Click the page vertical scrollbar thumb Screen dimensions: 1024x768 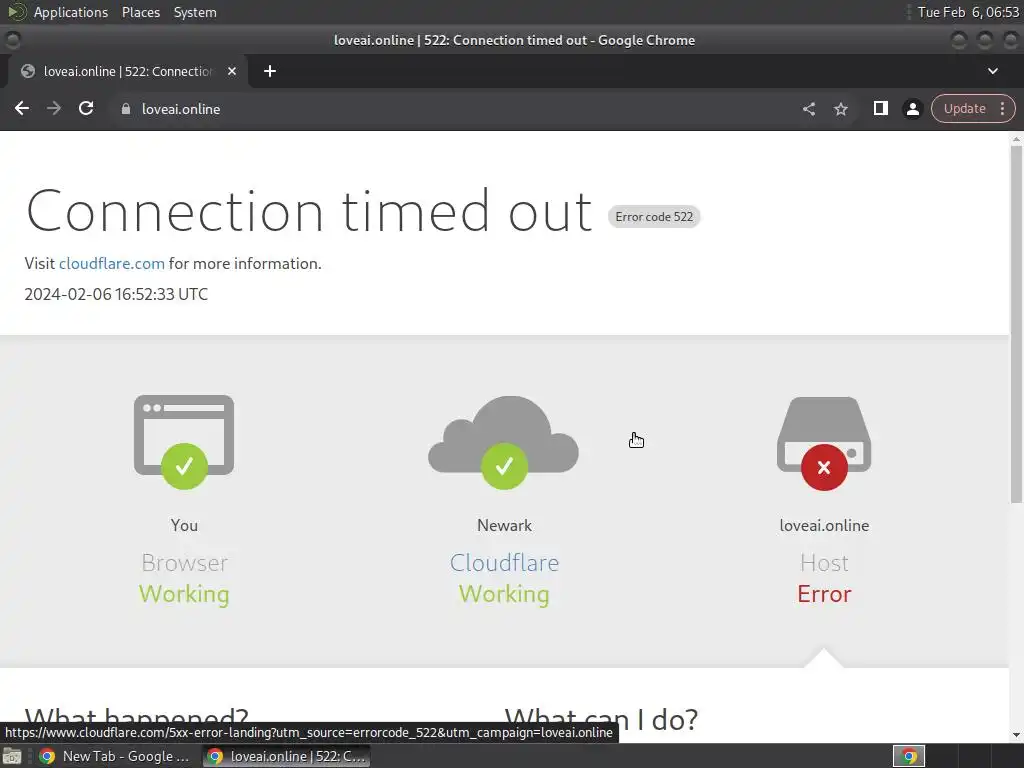(1016, 324)
